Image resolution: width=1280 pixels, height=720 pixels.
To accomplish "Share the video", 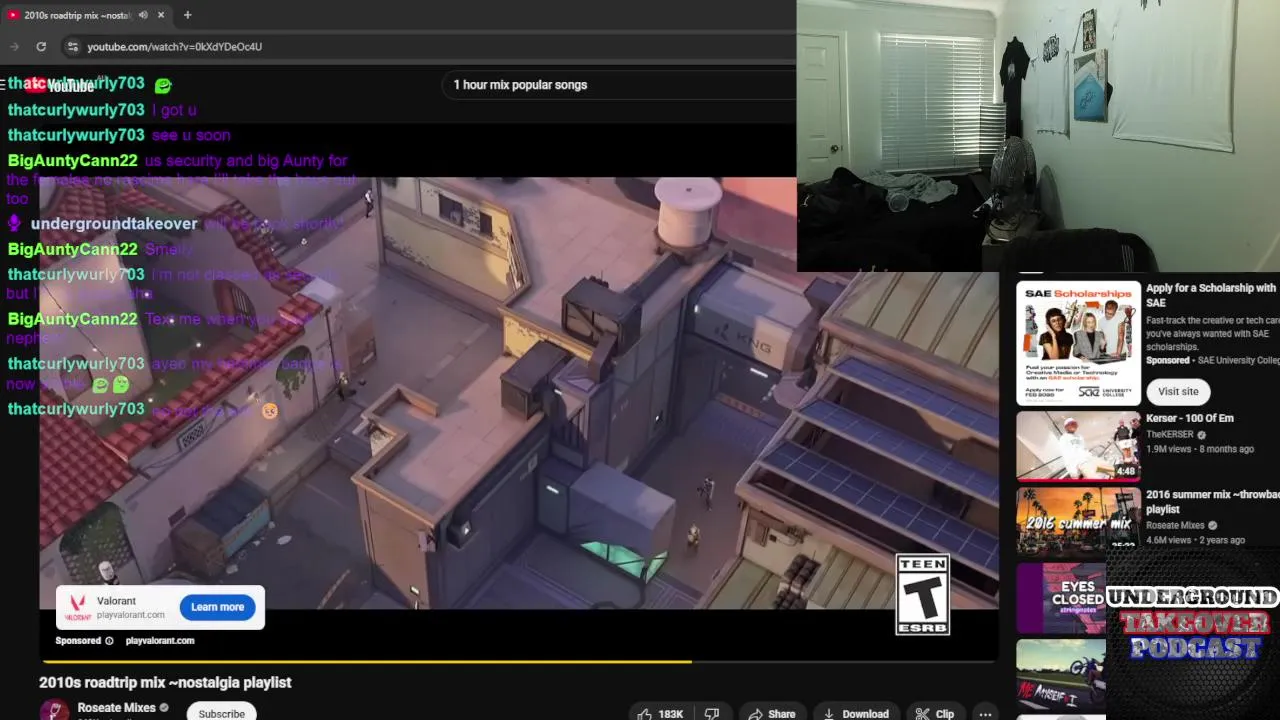I will [x=771, y=713].
